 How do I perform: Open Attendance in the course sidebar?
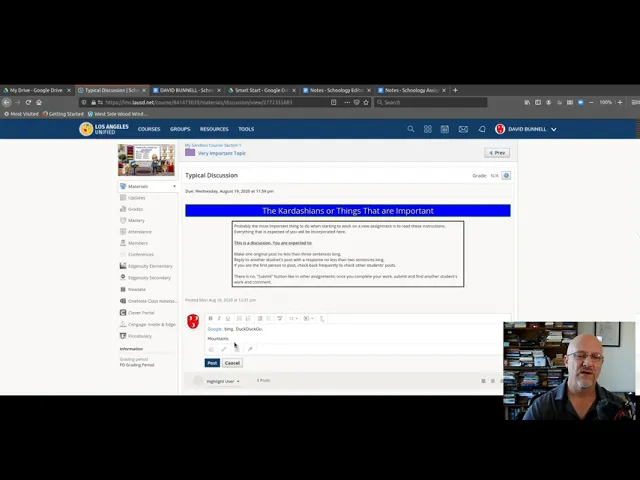(140, 232)
